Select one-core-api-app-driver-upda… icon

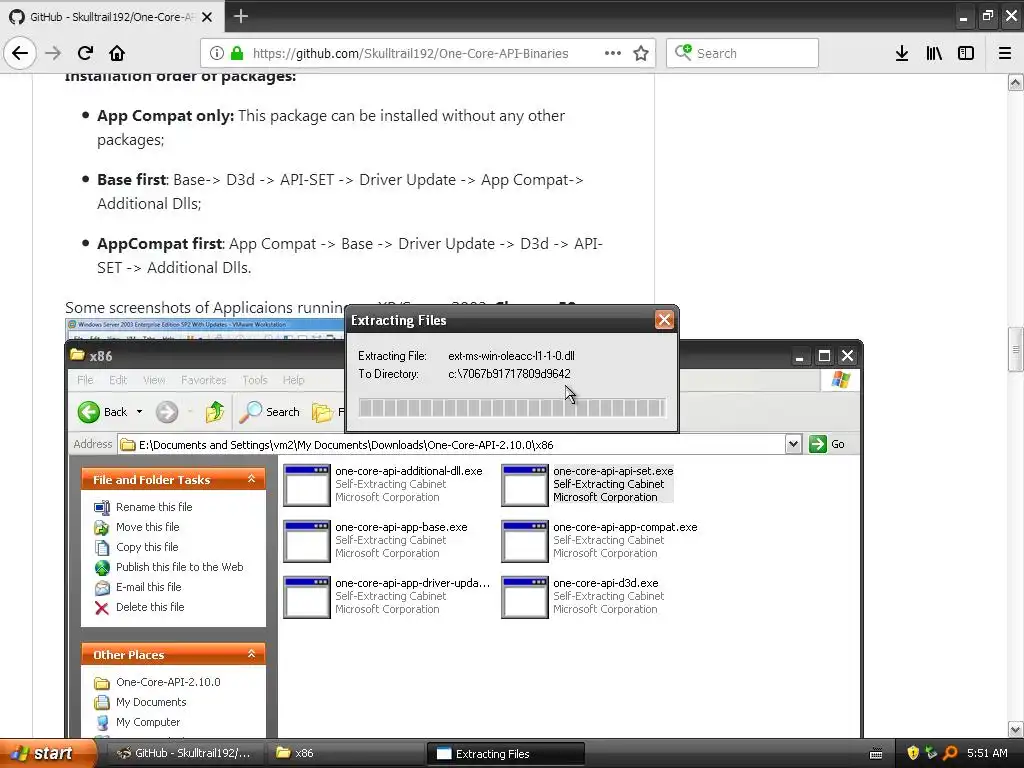(307, 597)
